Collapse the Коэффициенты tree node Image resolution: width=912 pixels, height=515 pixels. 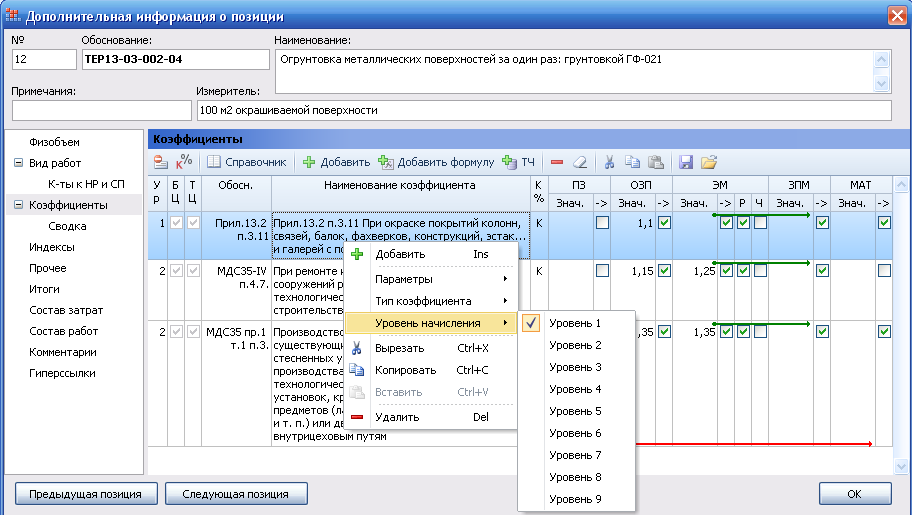point(18,205)
